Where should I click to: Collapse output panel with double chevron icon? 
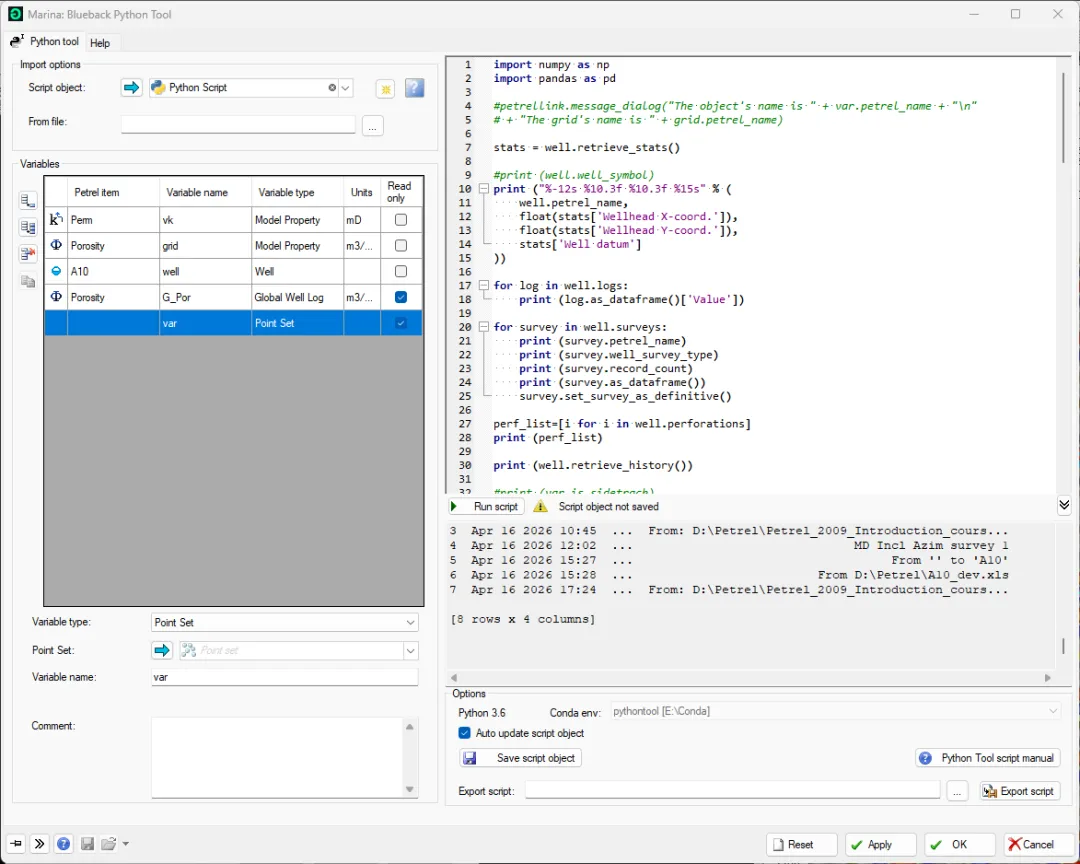[1064, 506]
